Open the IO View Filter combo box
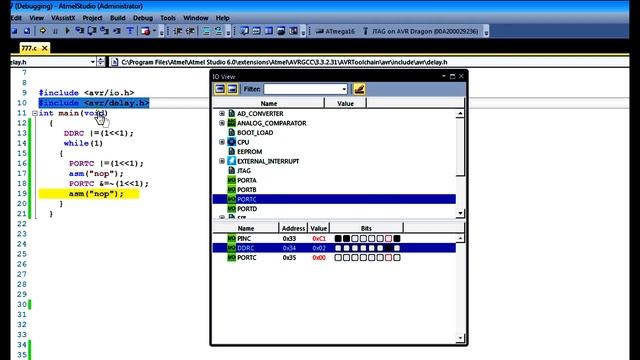Screen dimensions: 640x360 tap(305, 89)
